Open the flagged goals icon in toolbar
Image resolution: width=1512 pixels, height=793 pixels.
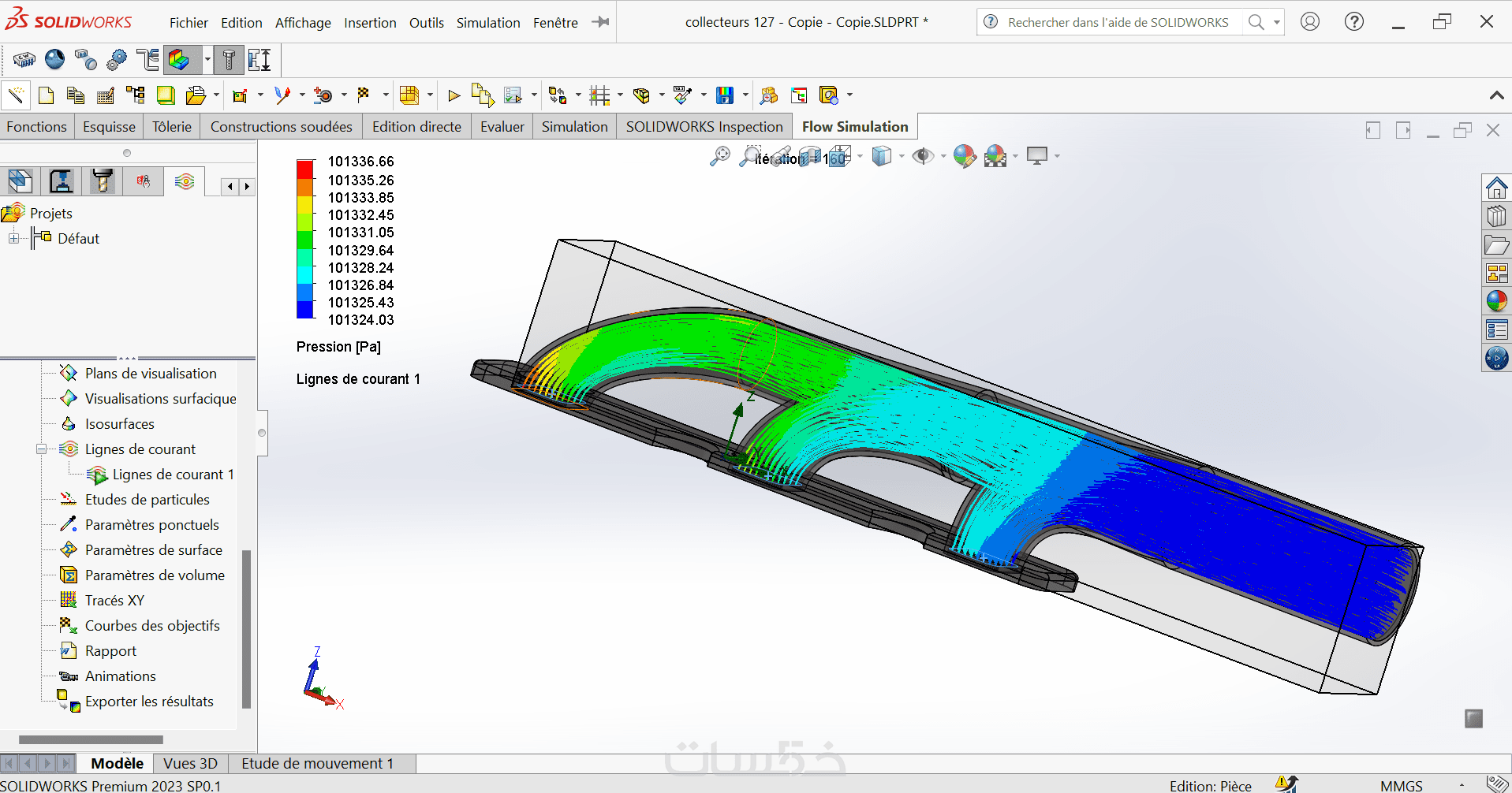[364, 95]
